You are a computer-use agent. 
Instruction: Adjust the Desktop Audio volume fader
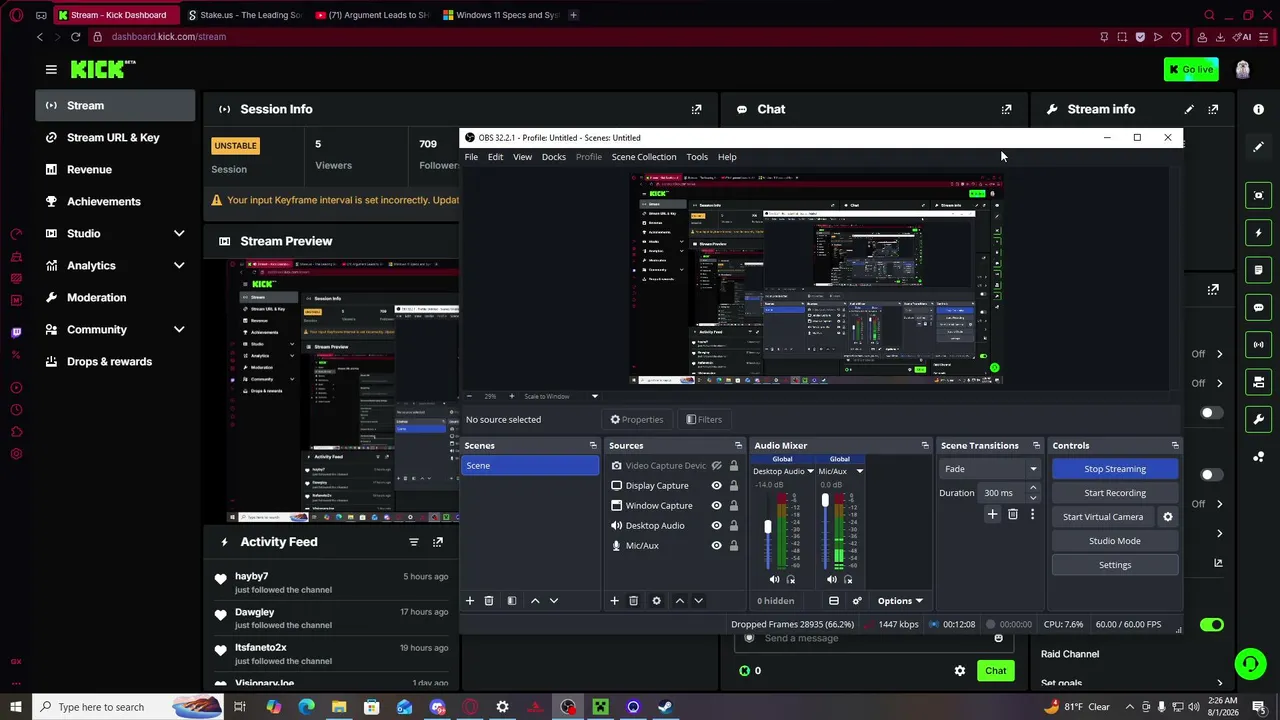coord(768,527)
